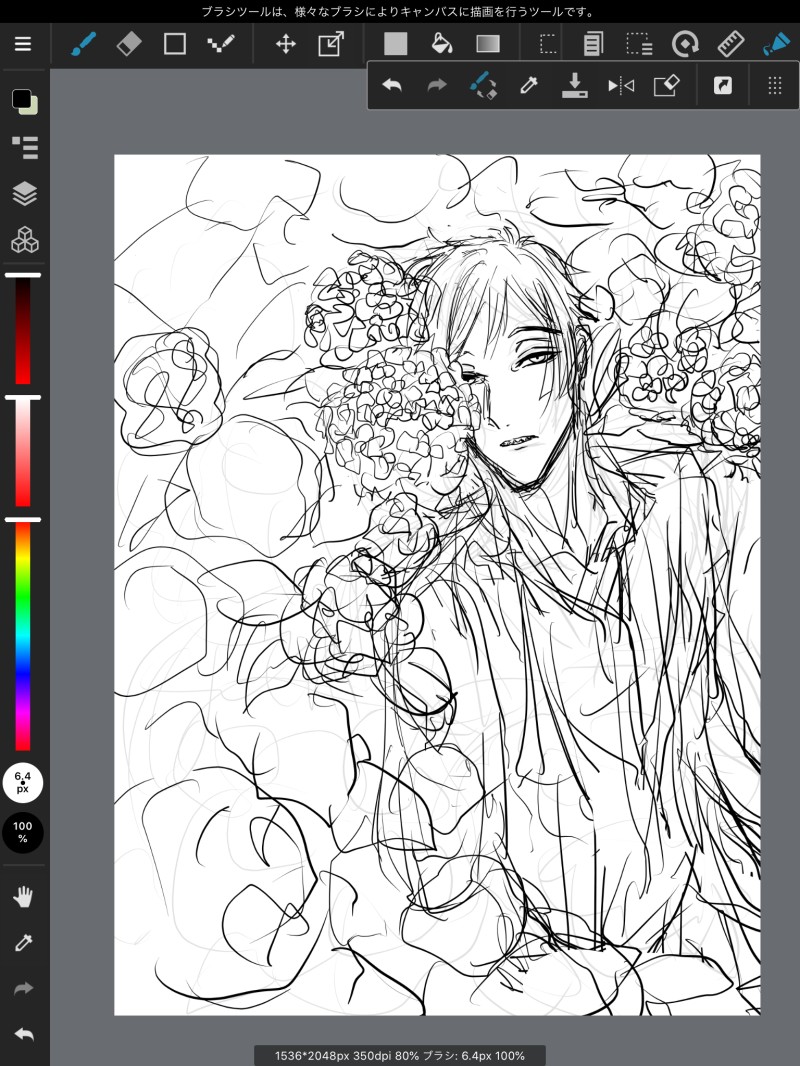Open the document pages tool
The image size is (800, 1066).
click(x=593, y=44)
